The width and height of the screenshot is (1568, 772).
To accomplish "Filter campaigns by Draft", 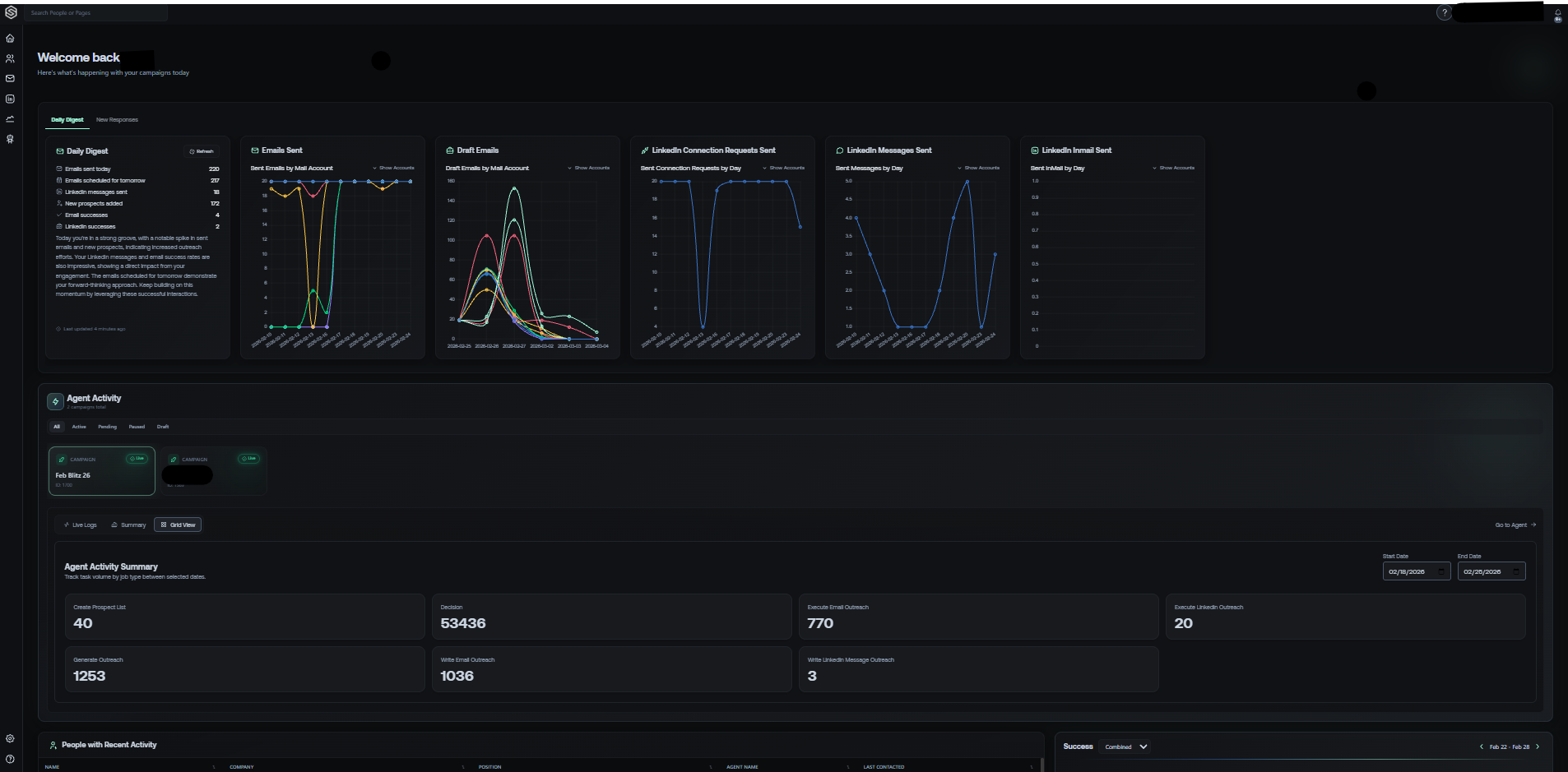I will coord(163,427).
